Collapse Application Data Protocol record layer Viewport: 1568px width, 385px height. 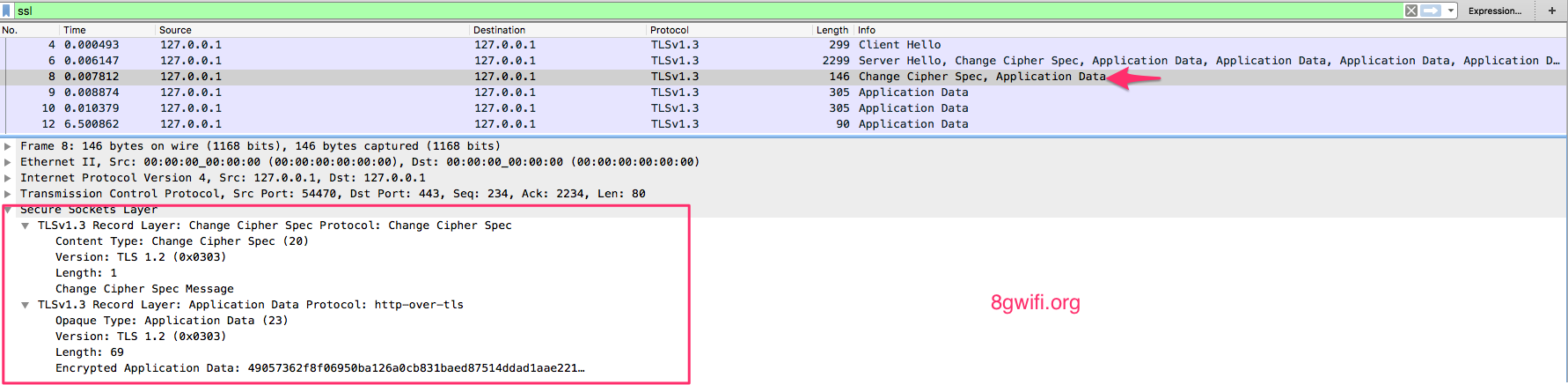26,305
